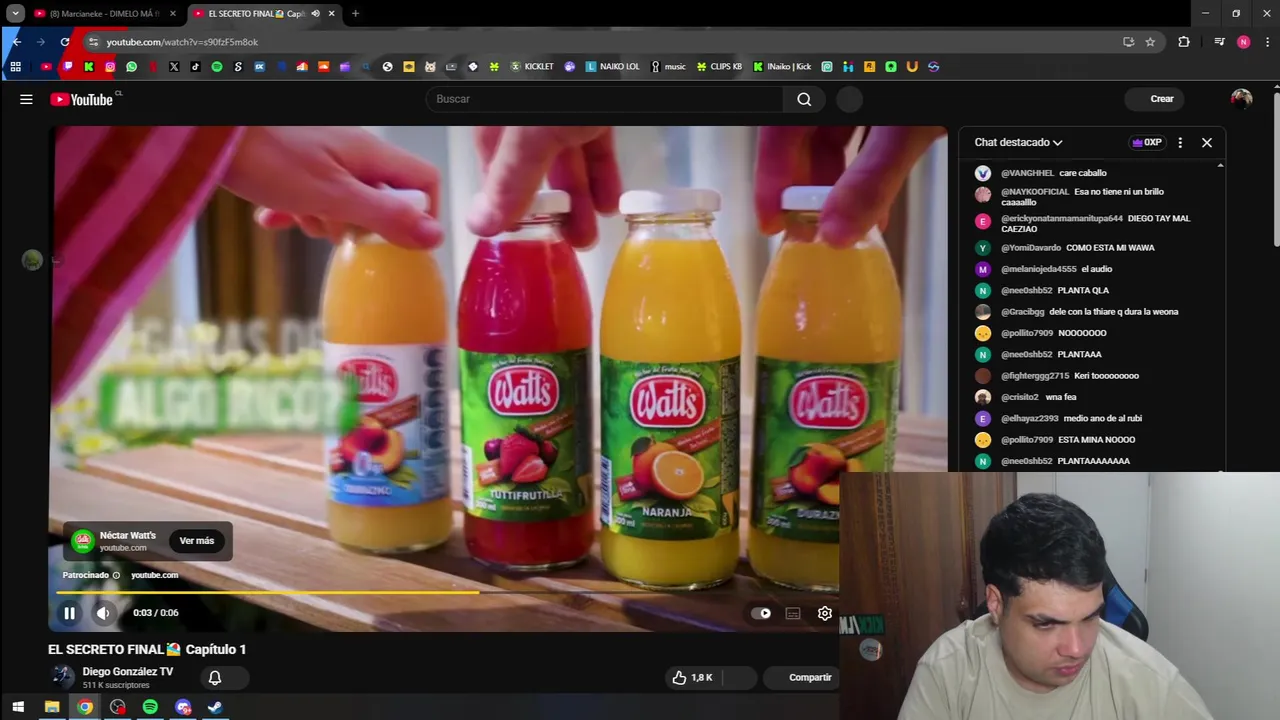The image size is (1280, 720).
Task: Open Diego González TV channel name
Action: (128, 672)
